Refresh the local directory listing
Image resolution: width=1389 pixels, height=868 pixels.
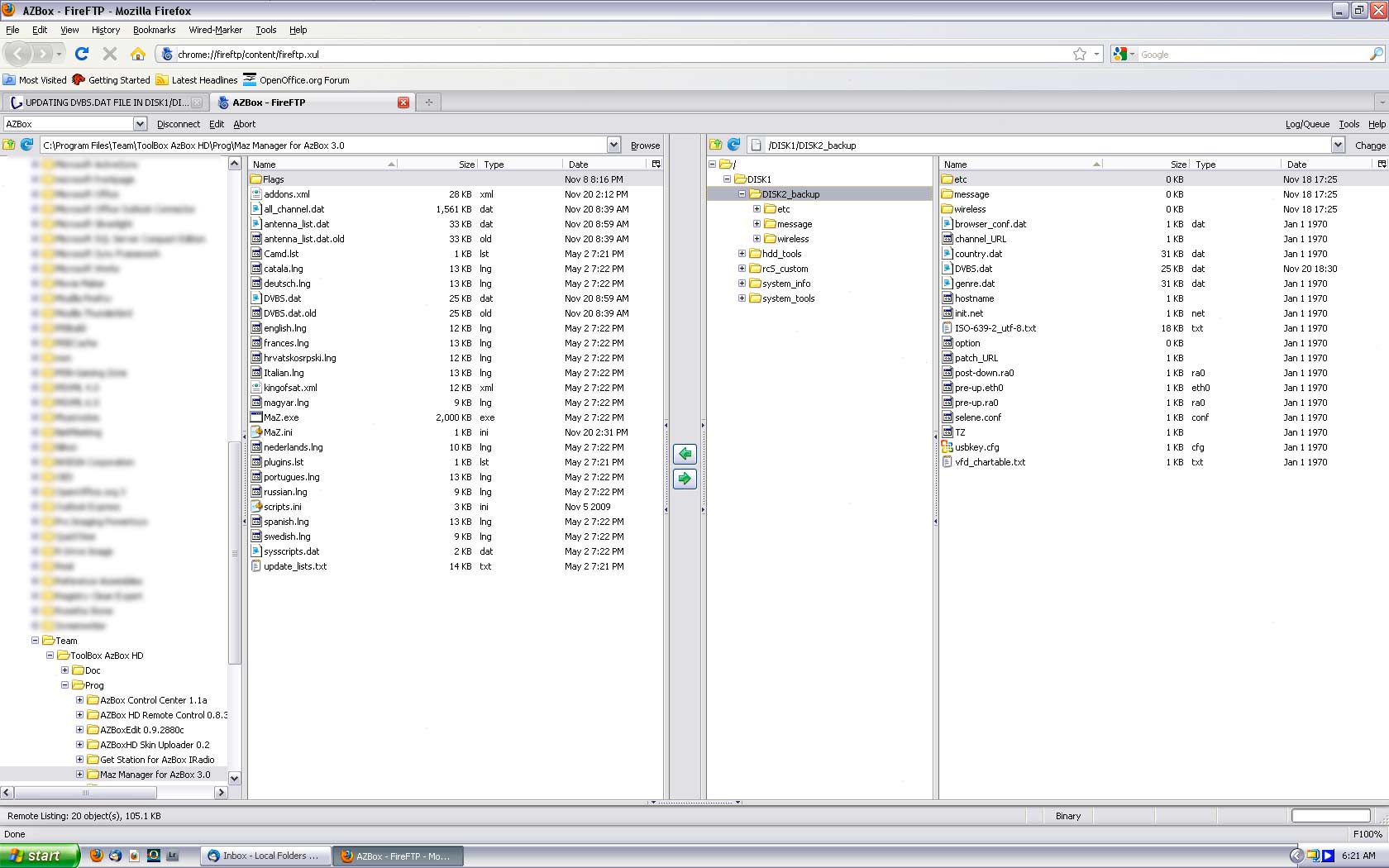tap(26, 145)
